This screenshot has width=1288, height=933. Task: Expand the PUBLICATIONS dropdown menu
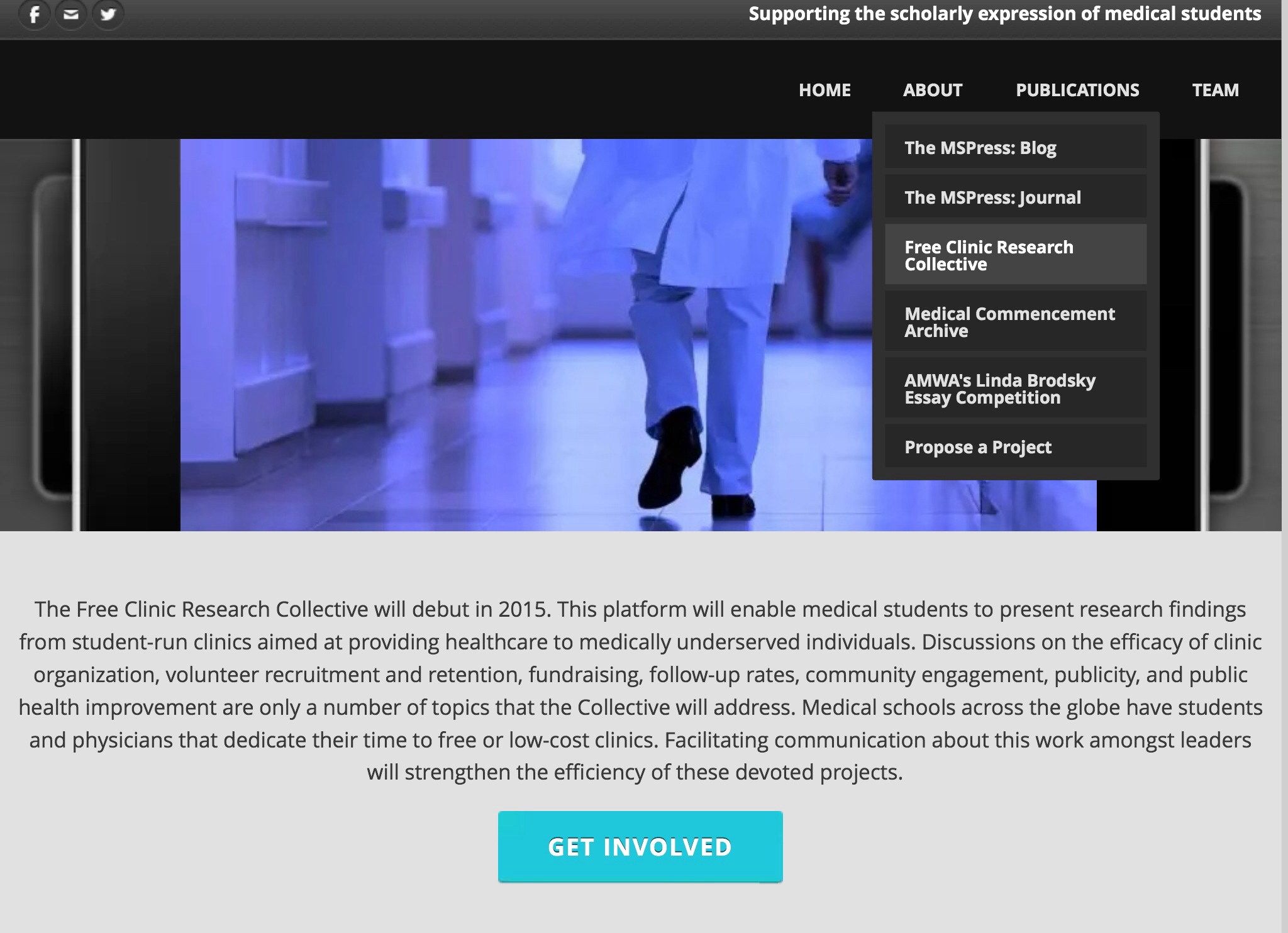(1077, 90)
